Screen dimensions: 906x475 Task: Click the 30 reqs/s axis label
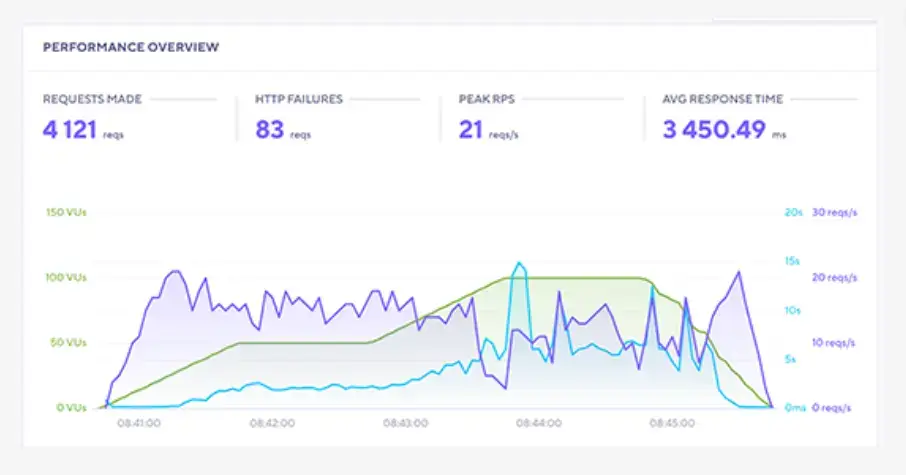pos(833,212)
